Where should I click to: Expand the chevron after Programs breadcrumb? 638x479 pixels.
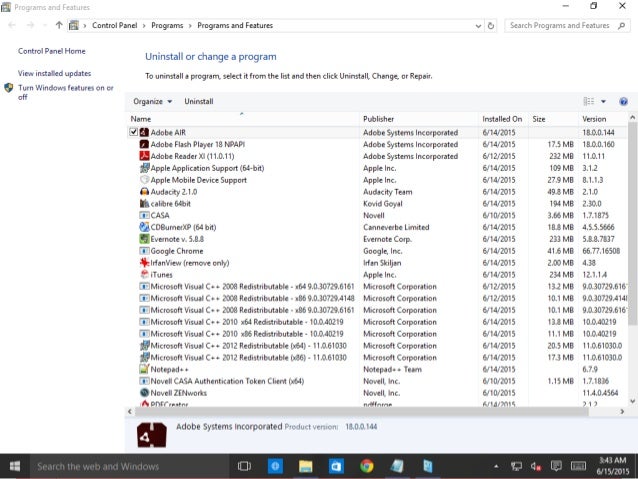190,26
